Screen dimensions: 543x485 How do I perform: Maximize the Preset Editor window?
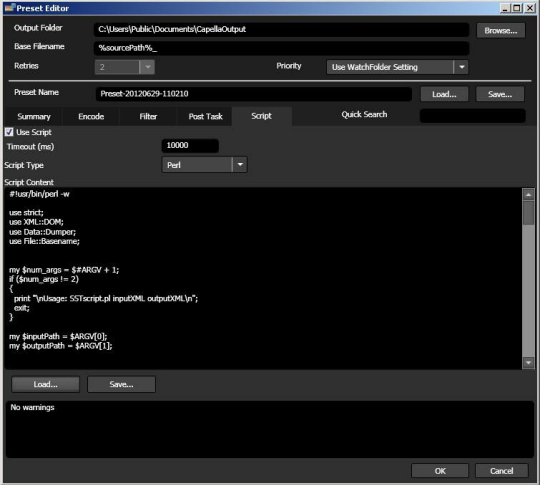(x=517, y=8)
